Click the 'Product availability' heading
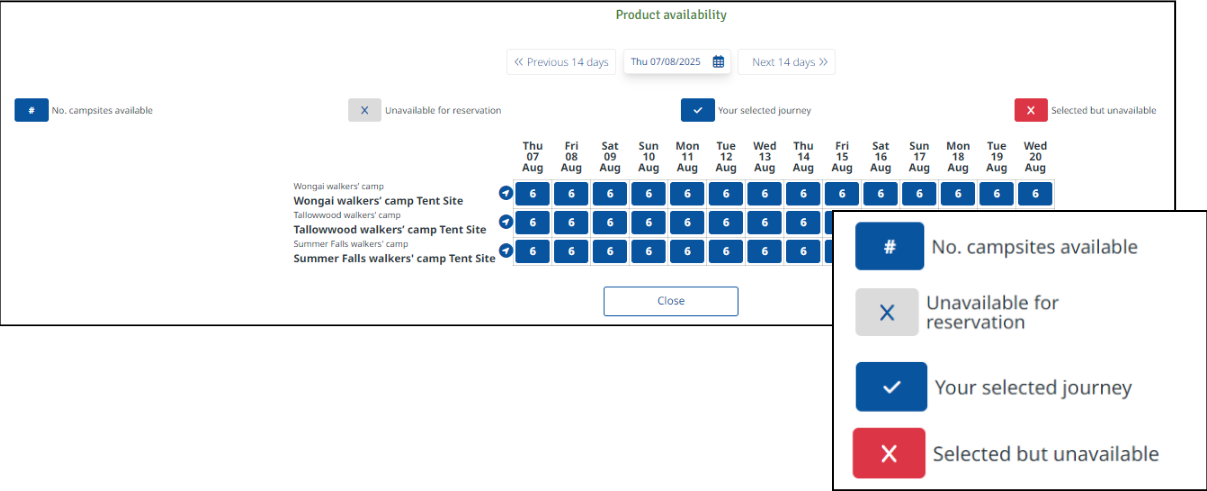The width and height of the screenshot is (1207, 491). click(x=671, y=15)
